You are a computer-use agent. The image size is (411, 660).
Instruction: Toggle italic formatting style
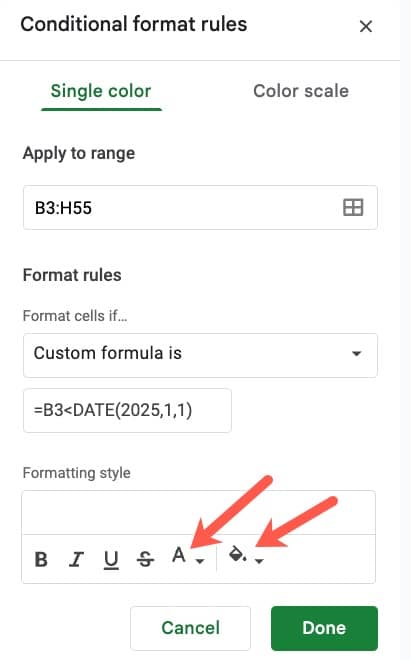76,559
